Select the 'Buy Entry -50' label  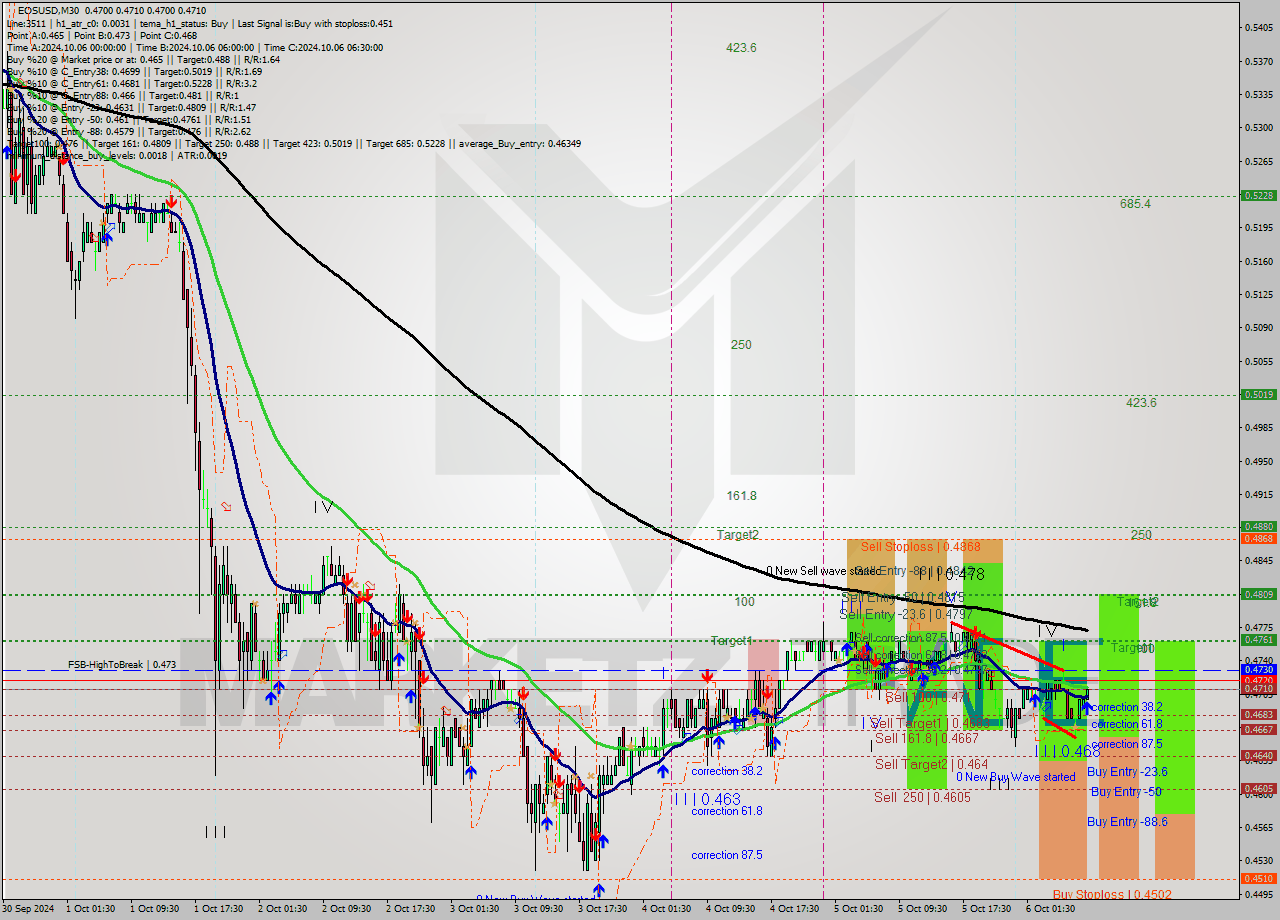(x=1126, y=791)
